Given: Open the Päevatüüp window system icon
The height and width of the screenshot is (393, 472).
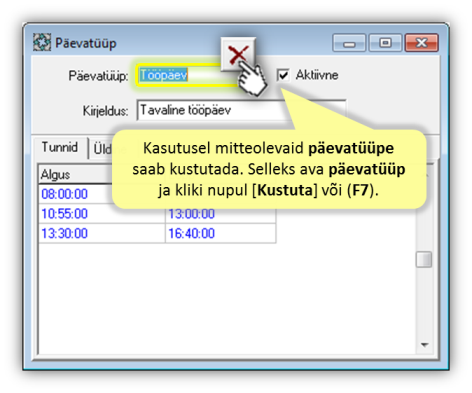Looking at the screenshot, I should tap(42, 42).
